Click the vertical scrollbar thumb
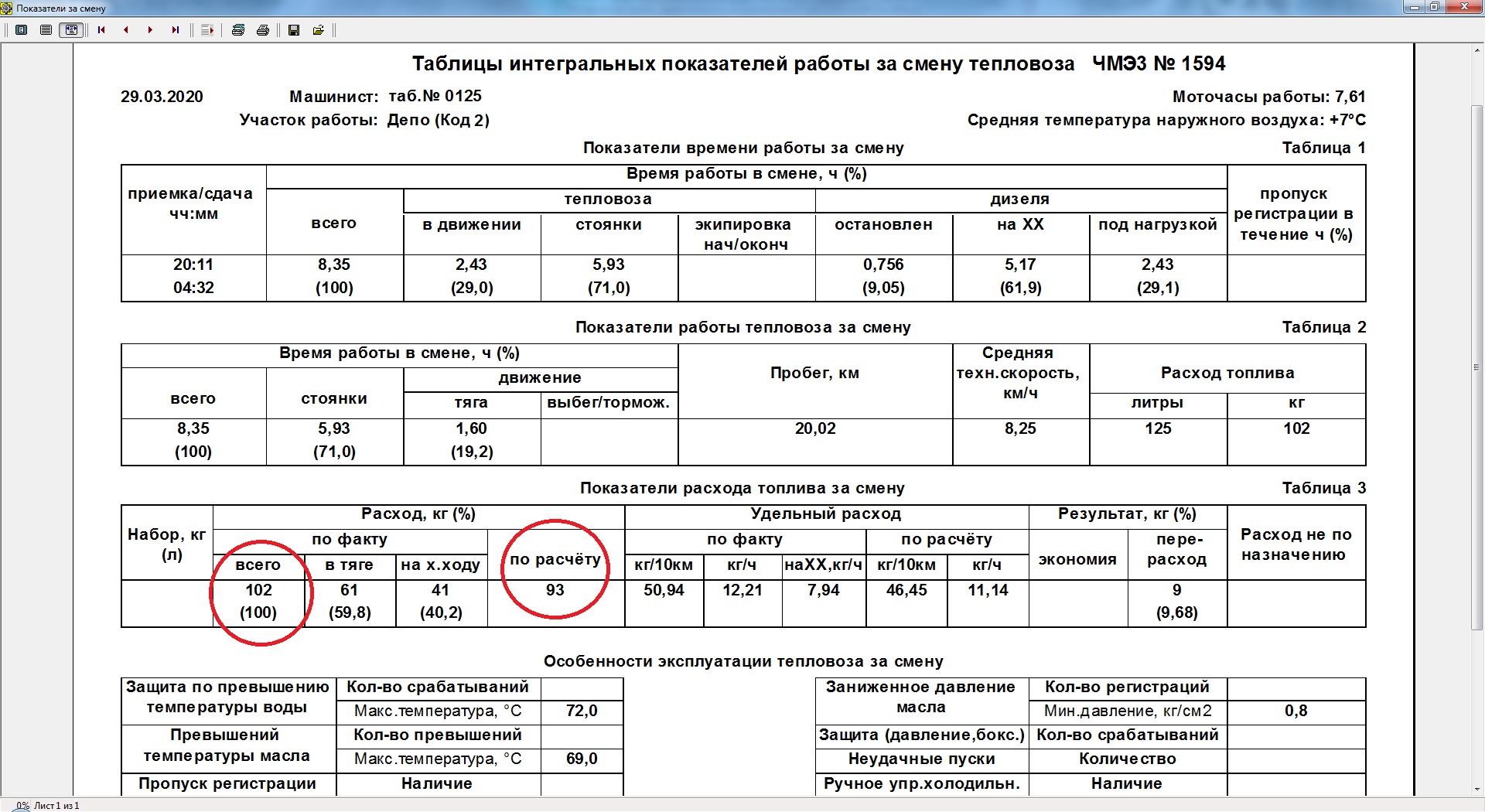This screenshot has width=1485, height=812. click(1478, 367)
